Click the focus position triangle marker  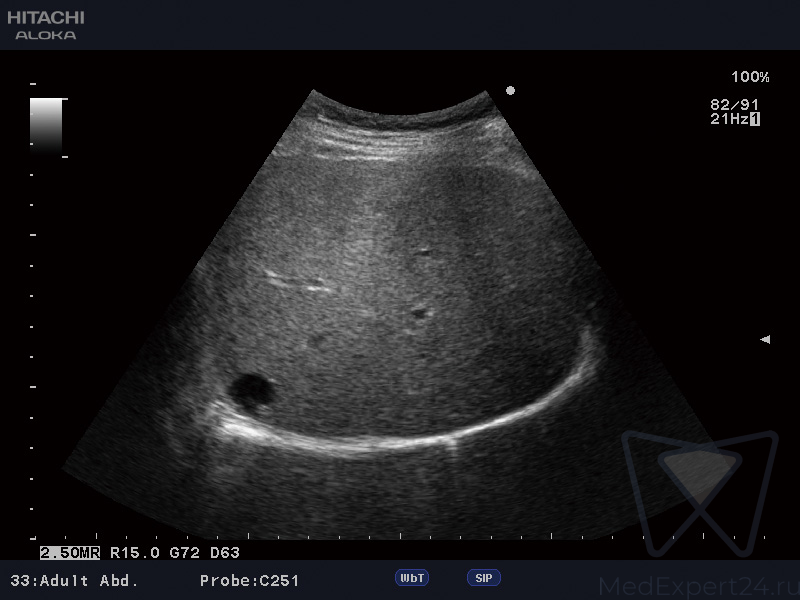(765, 340)
